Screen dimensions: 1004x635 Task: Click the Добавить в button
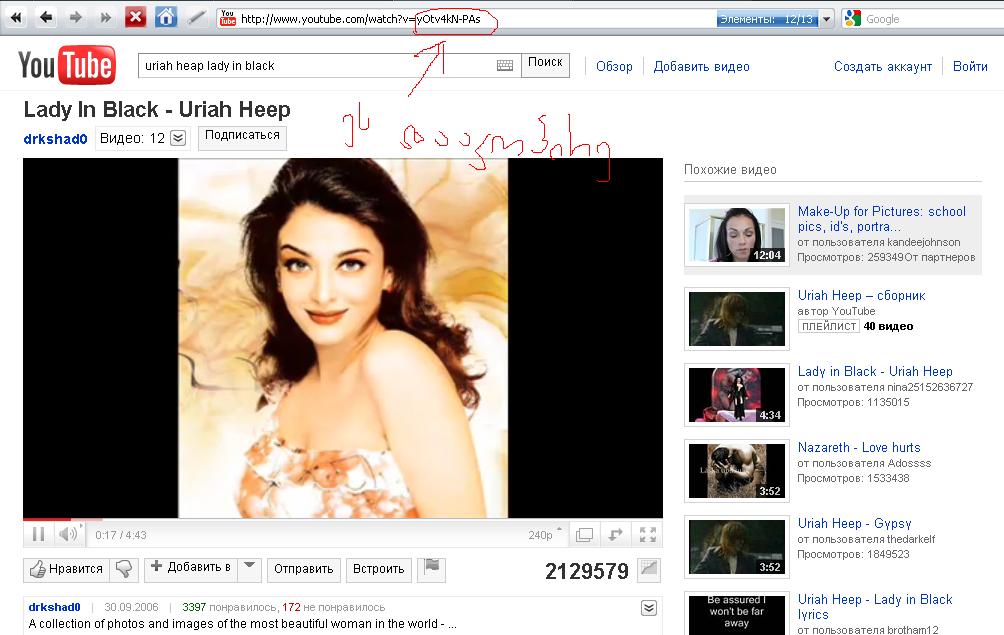point(191,568)
